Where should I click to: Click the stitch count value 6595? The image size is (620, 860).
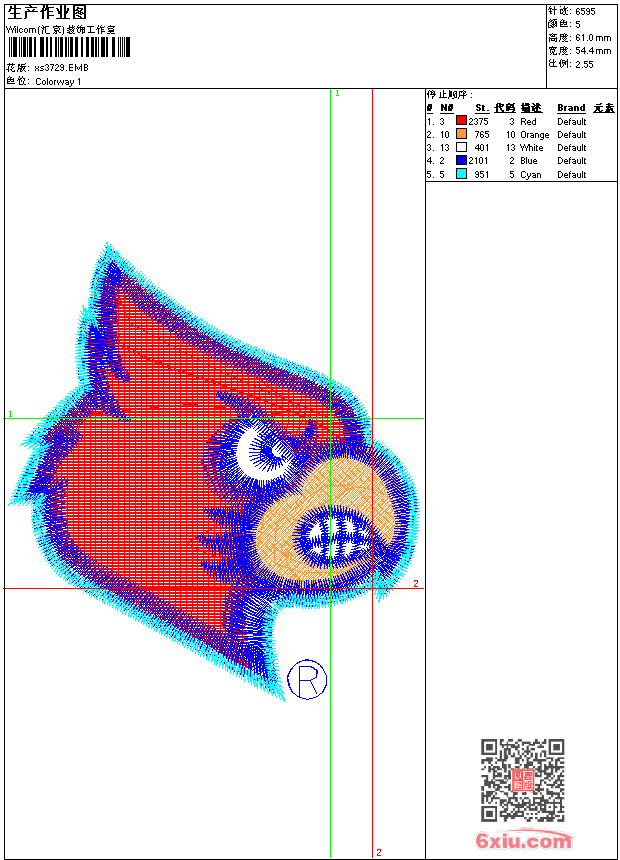pos(585,12)
